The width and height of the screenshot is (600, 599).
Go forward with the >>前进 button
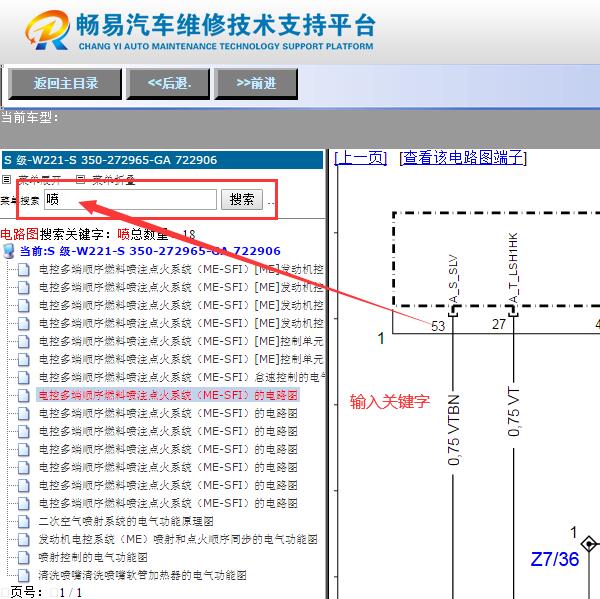(256, 83)
